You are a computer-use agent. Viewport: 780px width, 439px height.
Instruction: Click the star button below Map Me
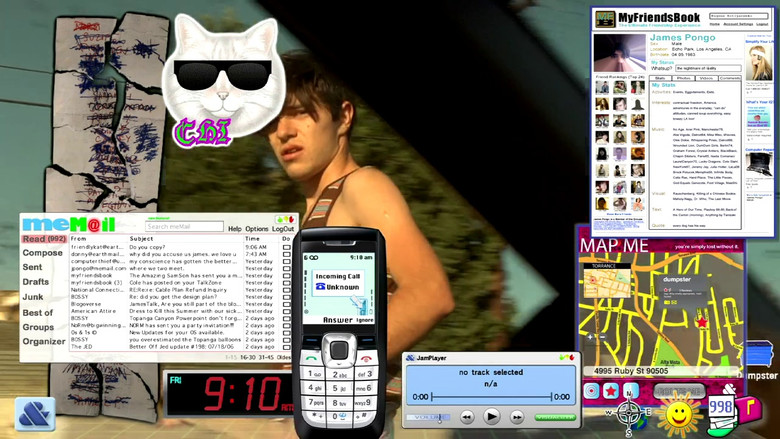(x=610, y=391)
